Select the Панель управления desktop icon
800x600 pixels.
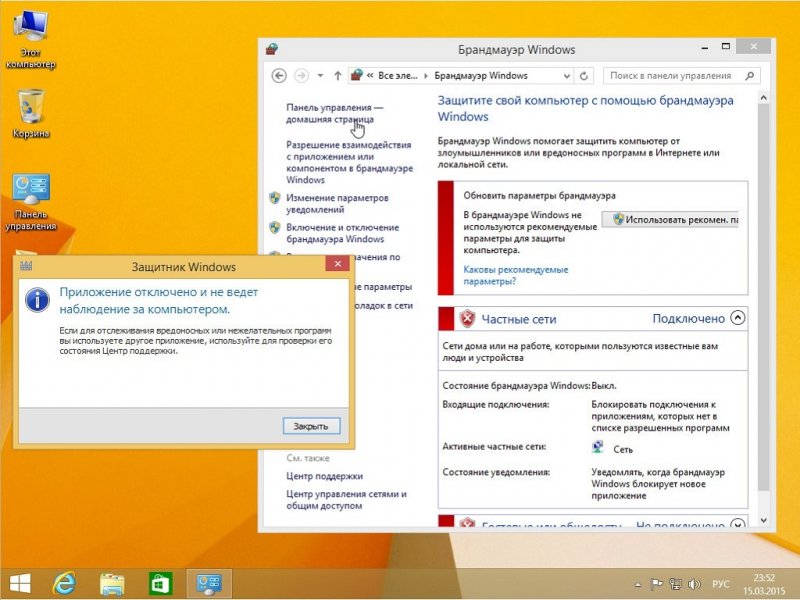pos(31,202)
